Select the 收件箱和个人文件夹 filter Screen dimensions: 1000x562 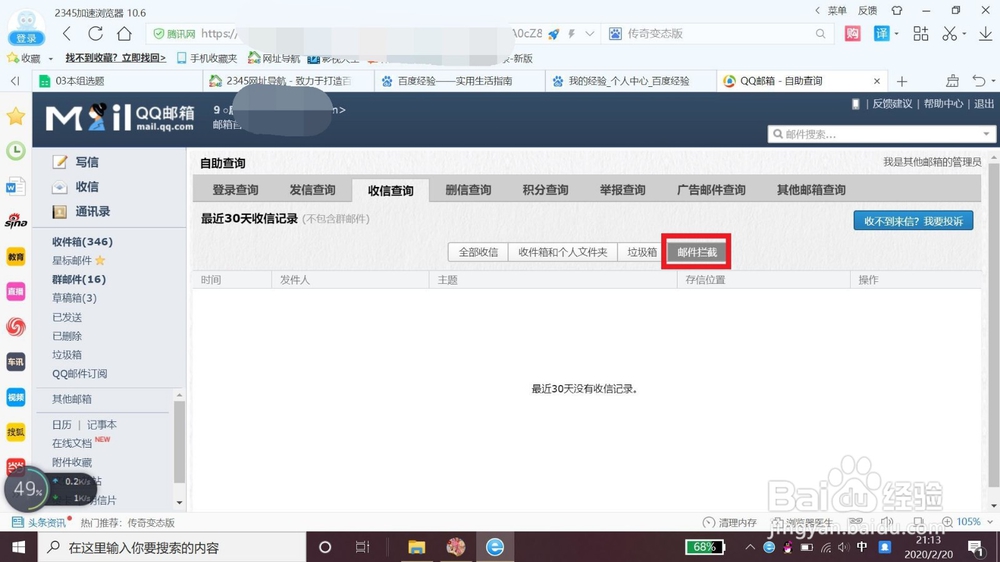point(562,252)
